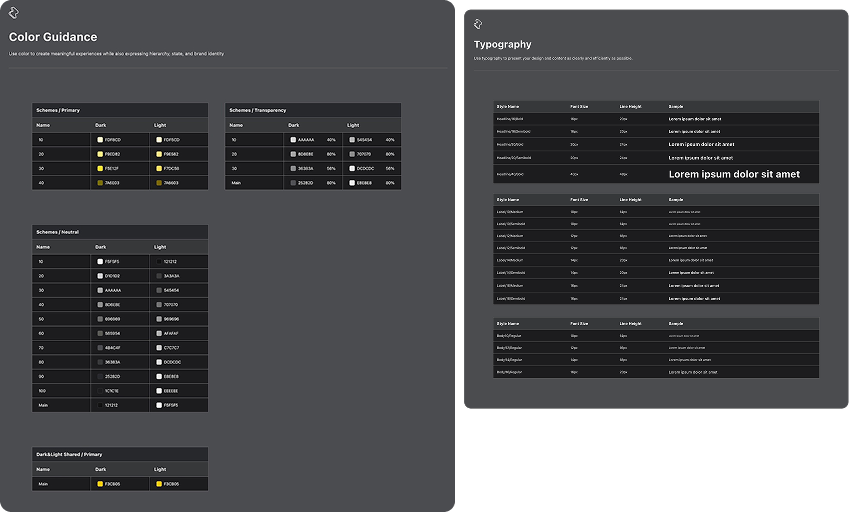Pick Primary row 20 Dark swatch

point(100,154)
